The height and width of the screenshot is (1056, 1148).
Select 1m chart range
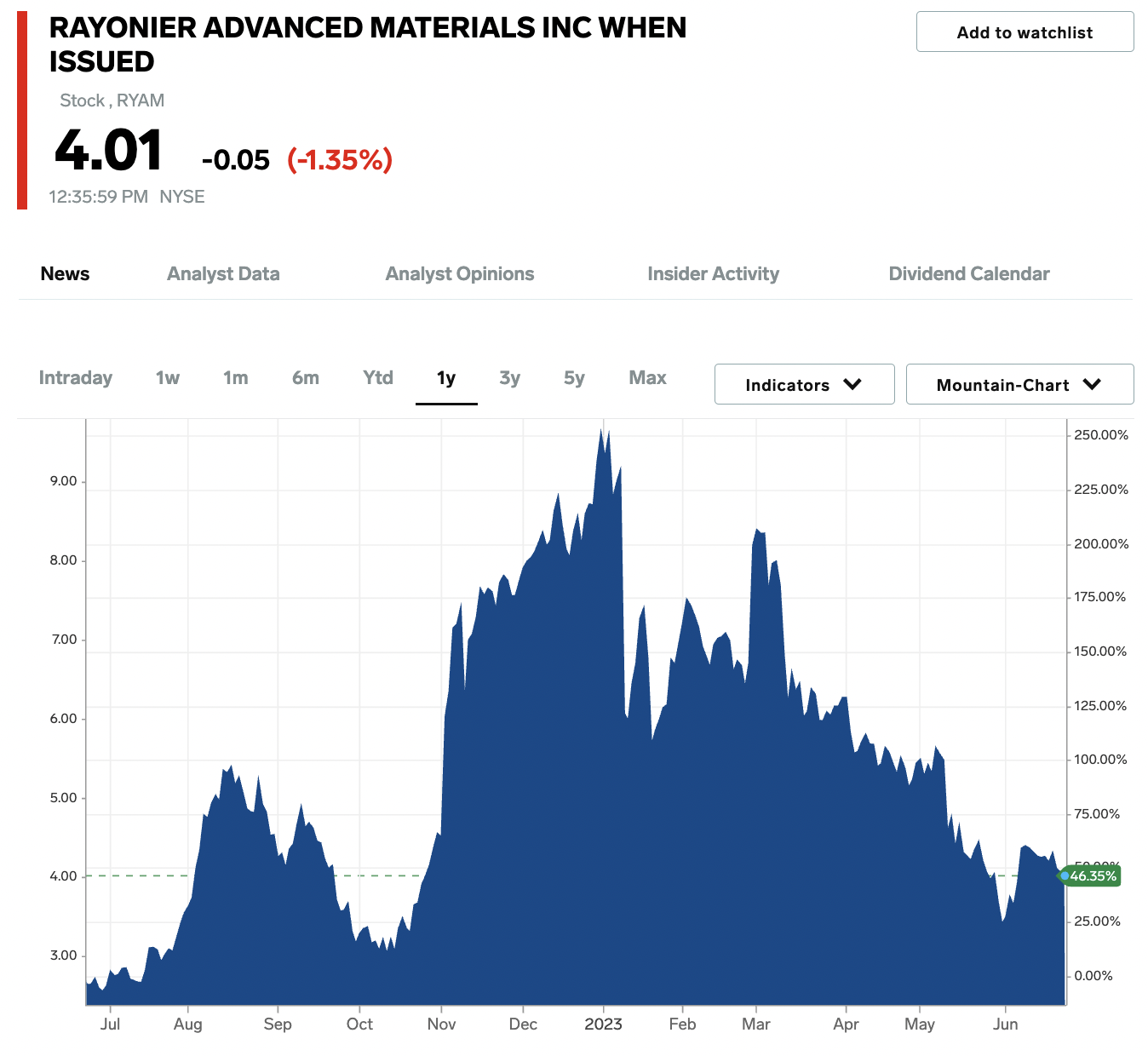[236, 377]
